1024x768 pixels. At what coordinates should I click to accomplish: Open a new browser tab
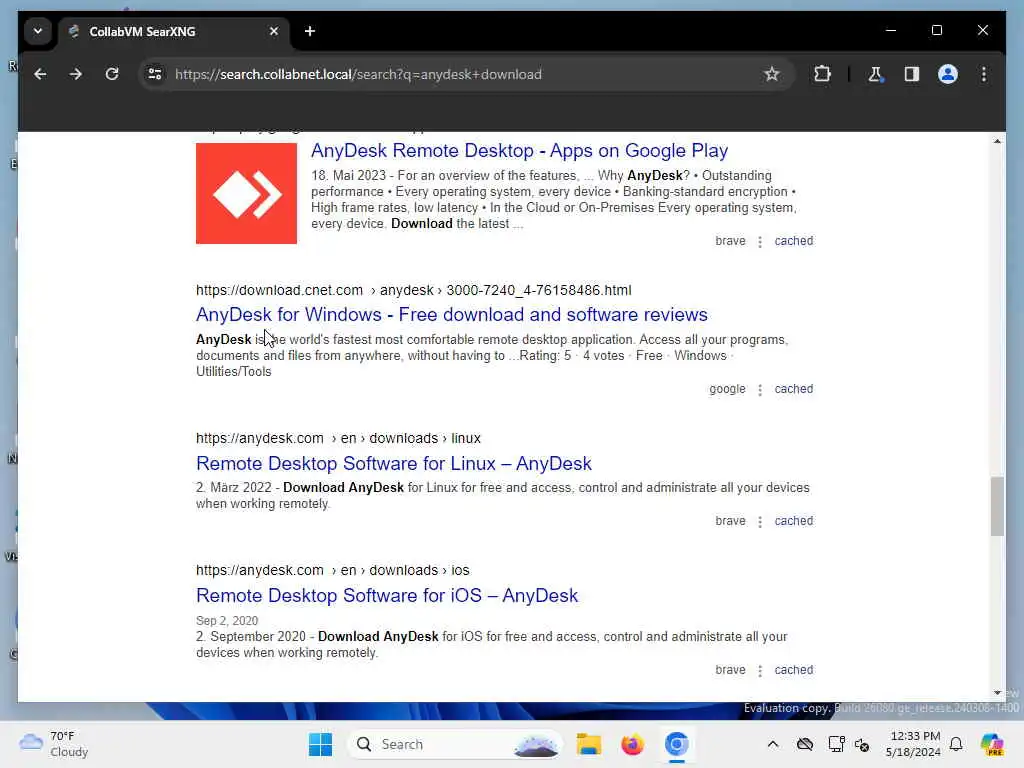pyautogui.click(x=310, y=31)
